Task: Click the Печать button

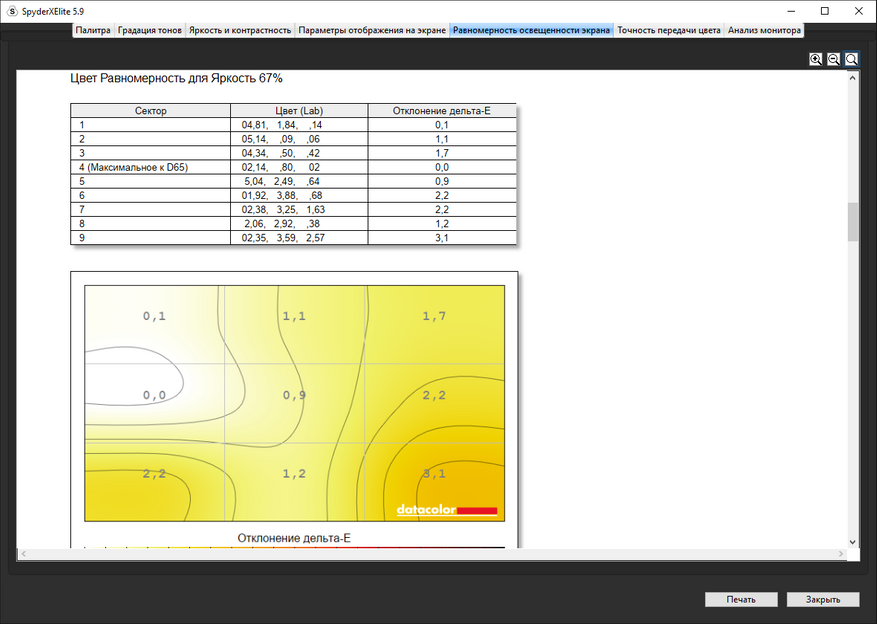Action: (741, 599)
